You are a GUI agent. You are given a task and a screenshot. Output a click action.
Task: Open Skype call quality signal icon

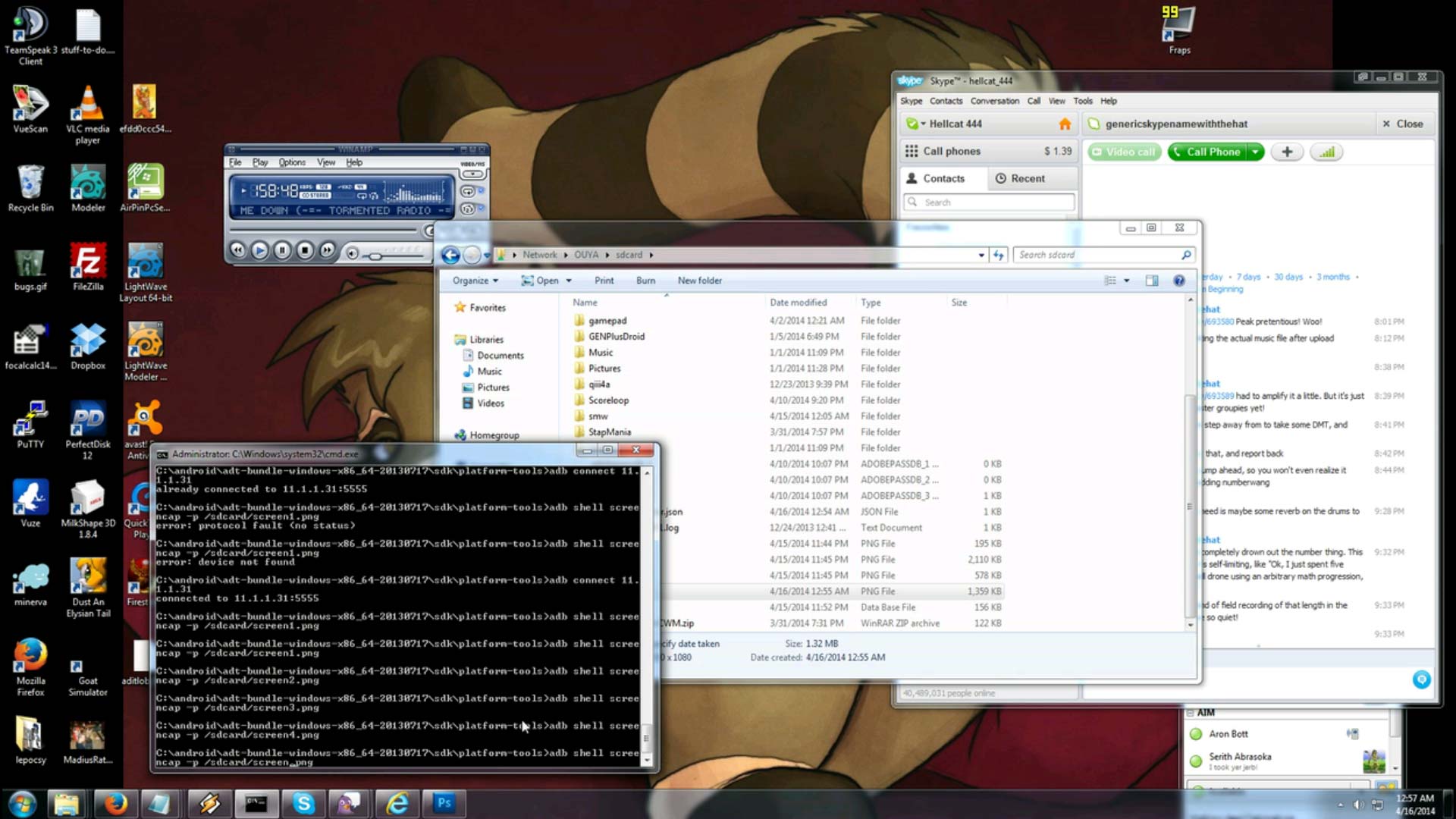[x=1326, y=152]
